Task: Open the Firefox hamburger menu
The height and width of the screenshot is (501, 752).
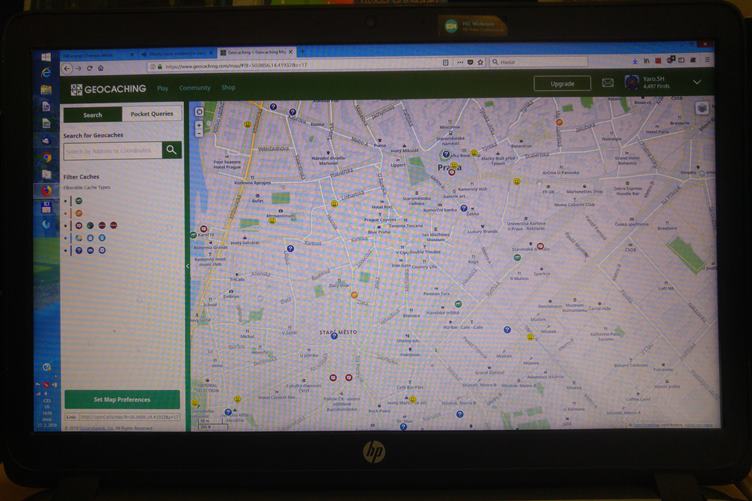Action: pos(707,59)
